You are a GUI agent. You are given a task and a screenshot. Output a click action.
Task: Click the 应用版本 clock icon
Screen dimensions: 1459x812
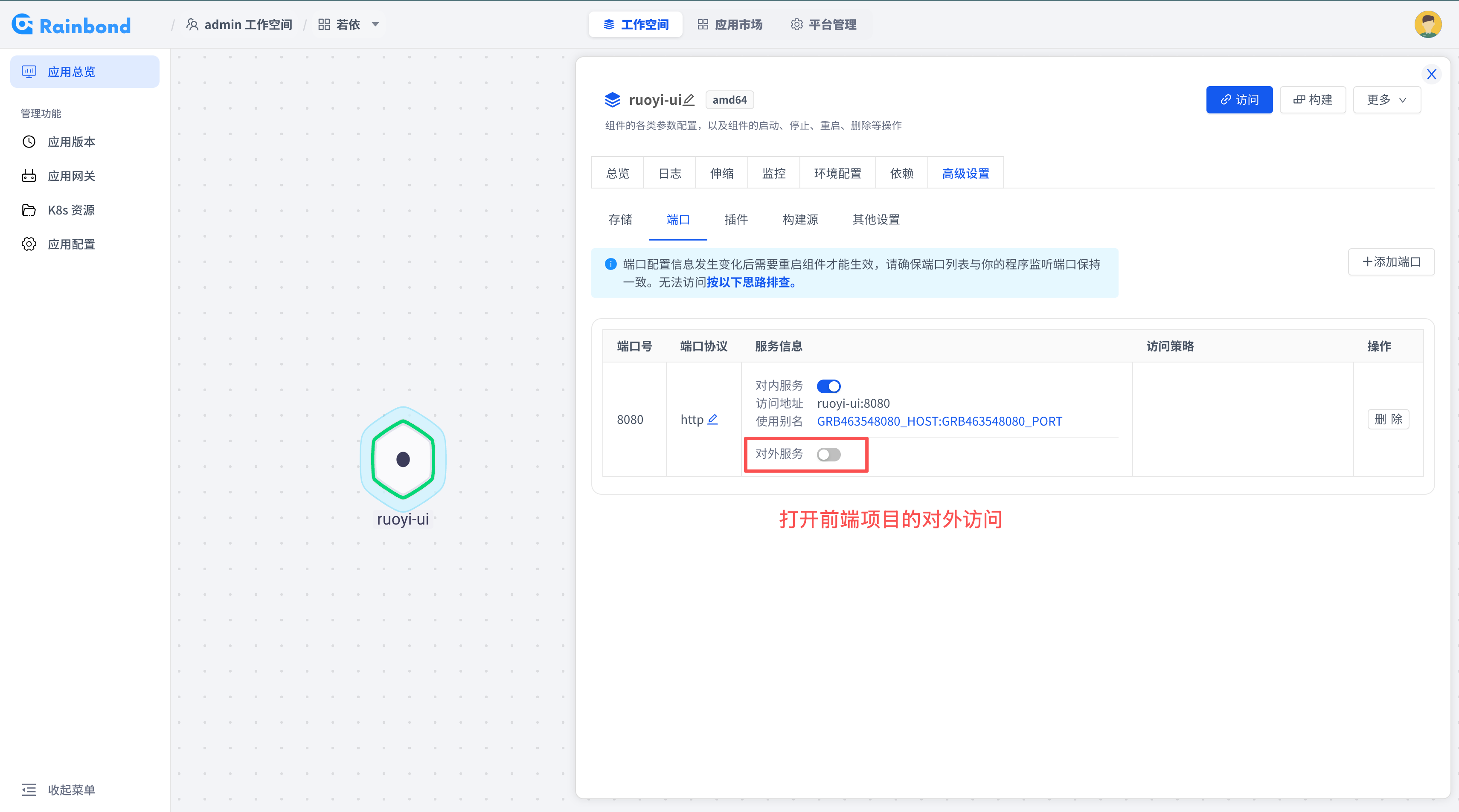pos(28,142)
